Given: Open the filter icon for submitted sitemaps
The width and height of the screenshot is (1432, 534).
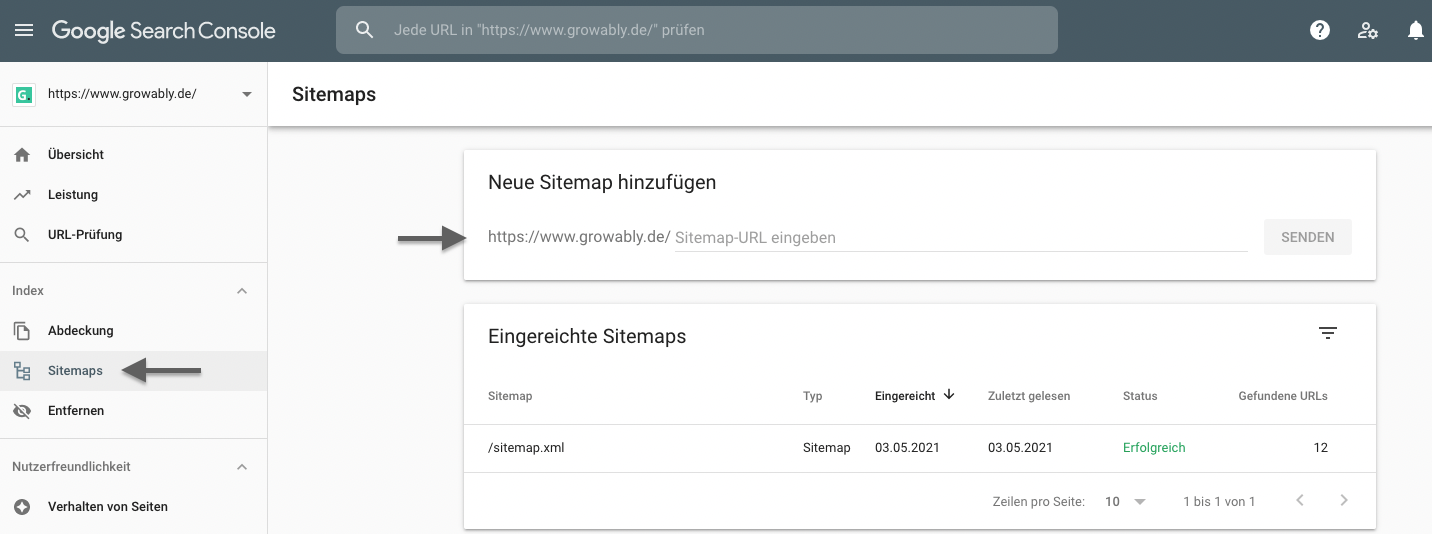Looking at the screenshot, I should 1328,334.
